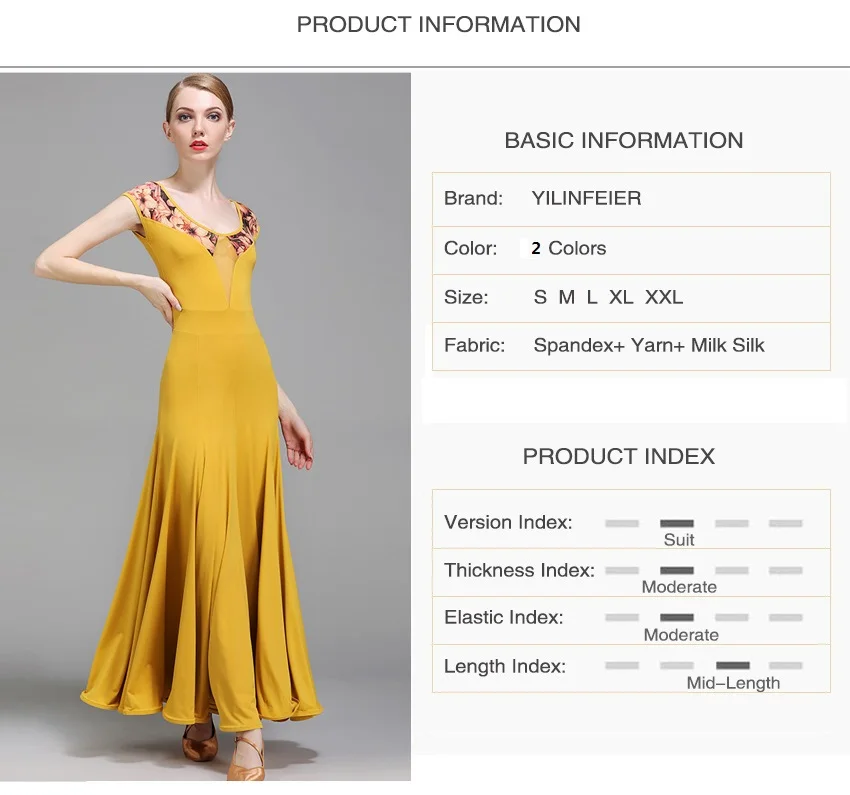This screenshot has height=795, width=850.
Task: Click the last Length Index bar
Action: pyautogui.click(x=785, y=665)
